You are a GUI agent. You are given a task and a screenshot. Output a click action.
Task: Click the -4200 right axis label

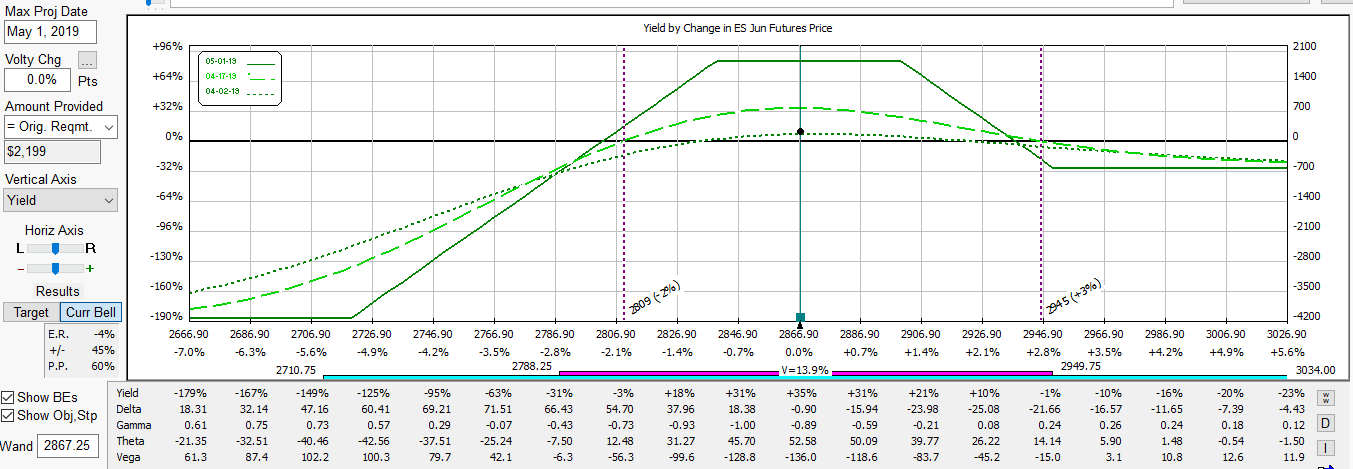1306,317
